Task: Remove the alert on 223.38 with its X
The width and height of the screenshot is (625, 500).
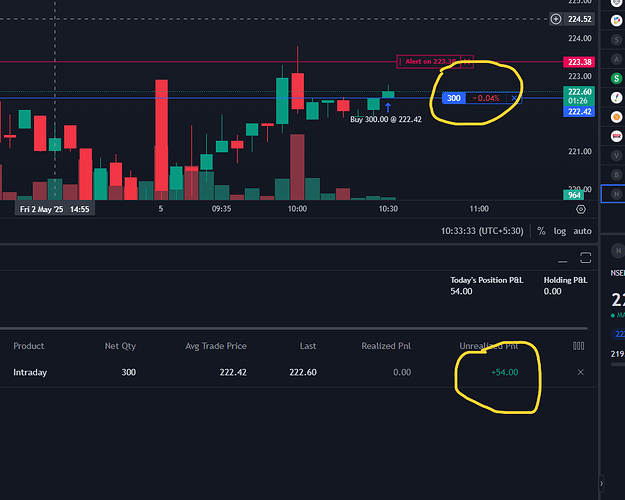Action: (x=467, y=61)
